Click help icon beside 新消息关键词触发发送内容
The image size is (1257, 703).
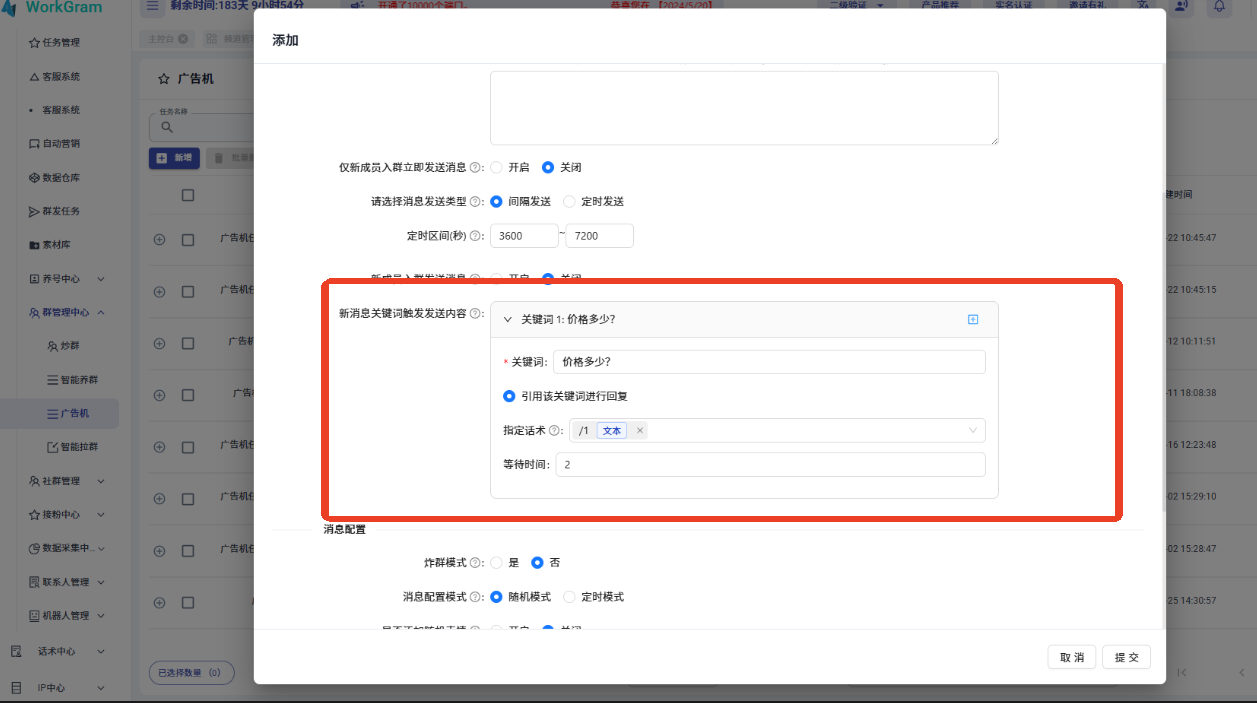476,314
